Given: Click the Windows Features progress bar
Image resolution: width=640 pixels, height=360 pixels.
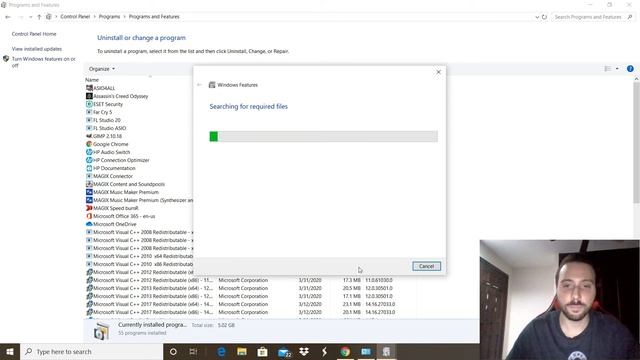Looking at the screenshot, I should pyautogui.click(x=323, y=136).
